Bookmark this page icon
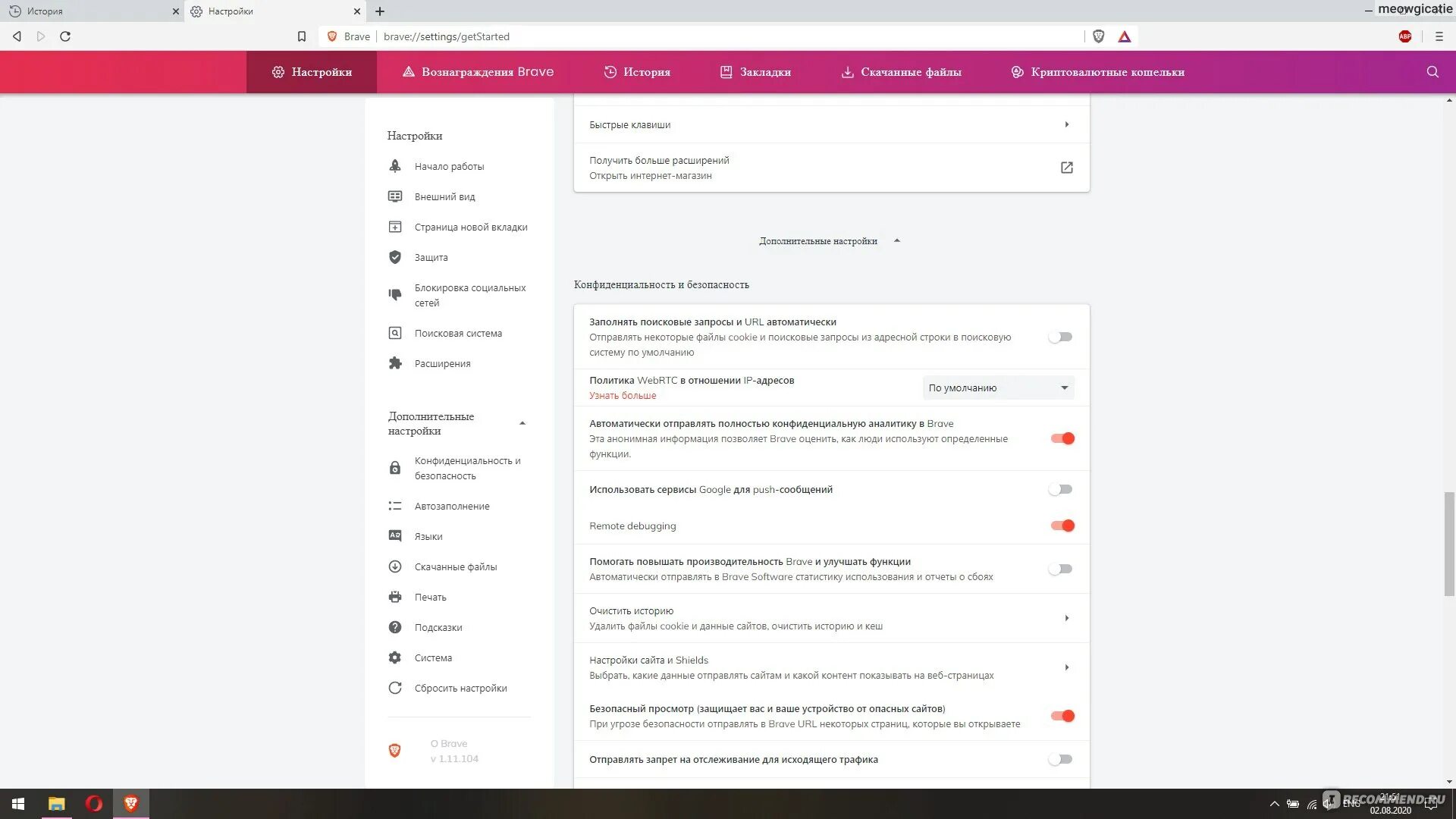Screen dimensions: 1456x819 302,36
